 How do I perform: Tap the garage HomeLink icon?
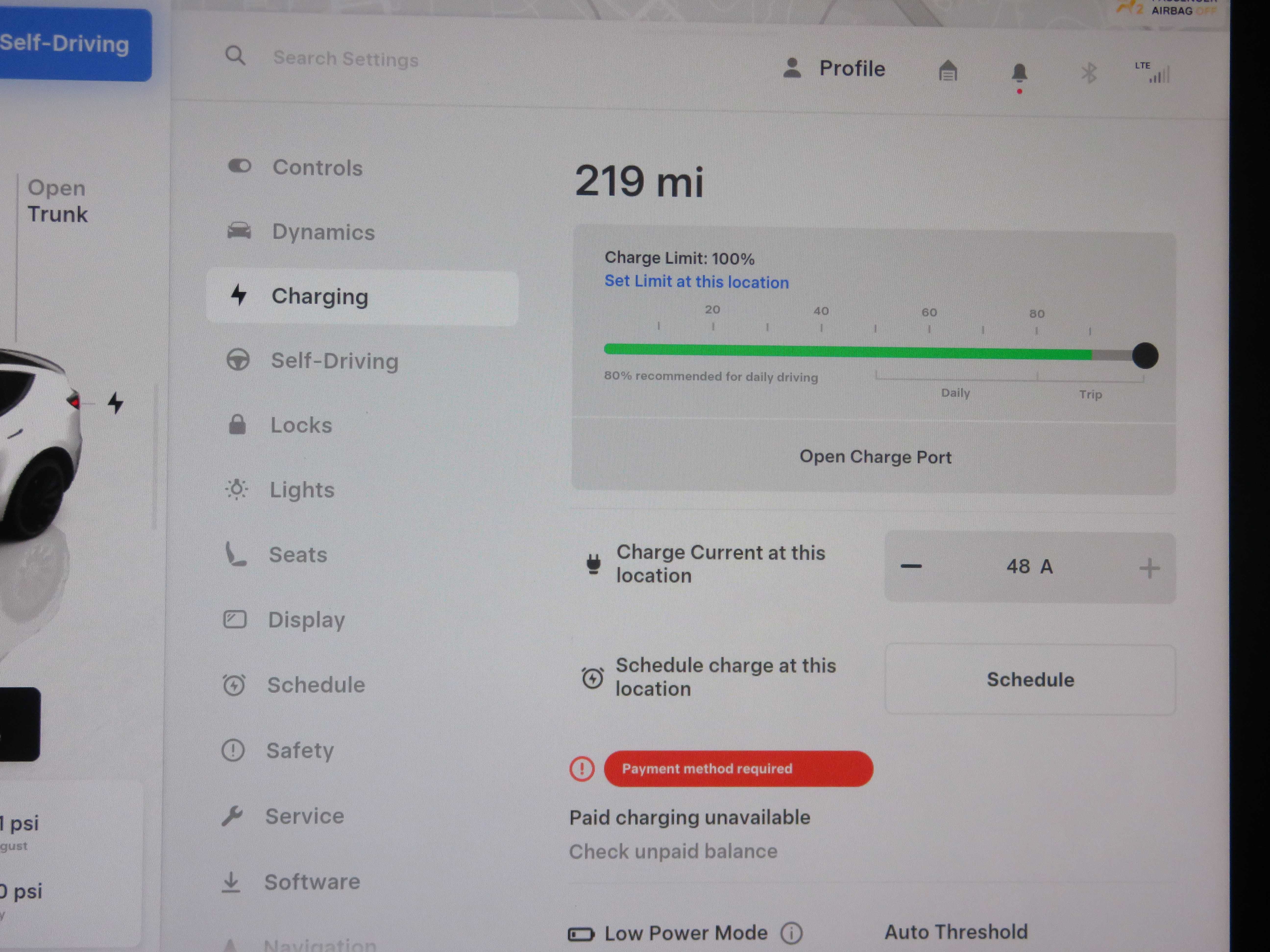[x=948, y=71]
